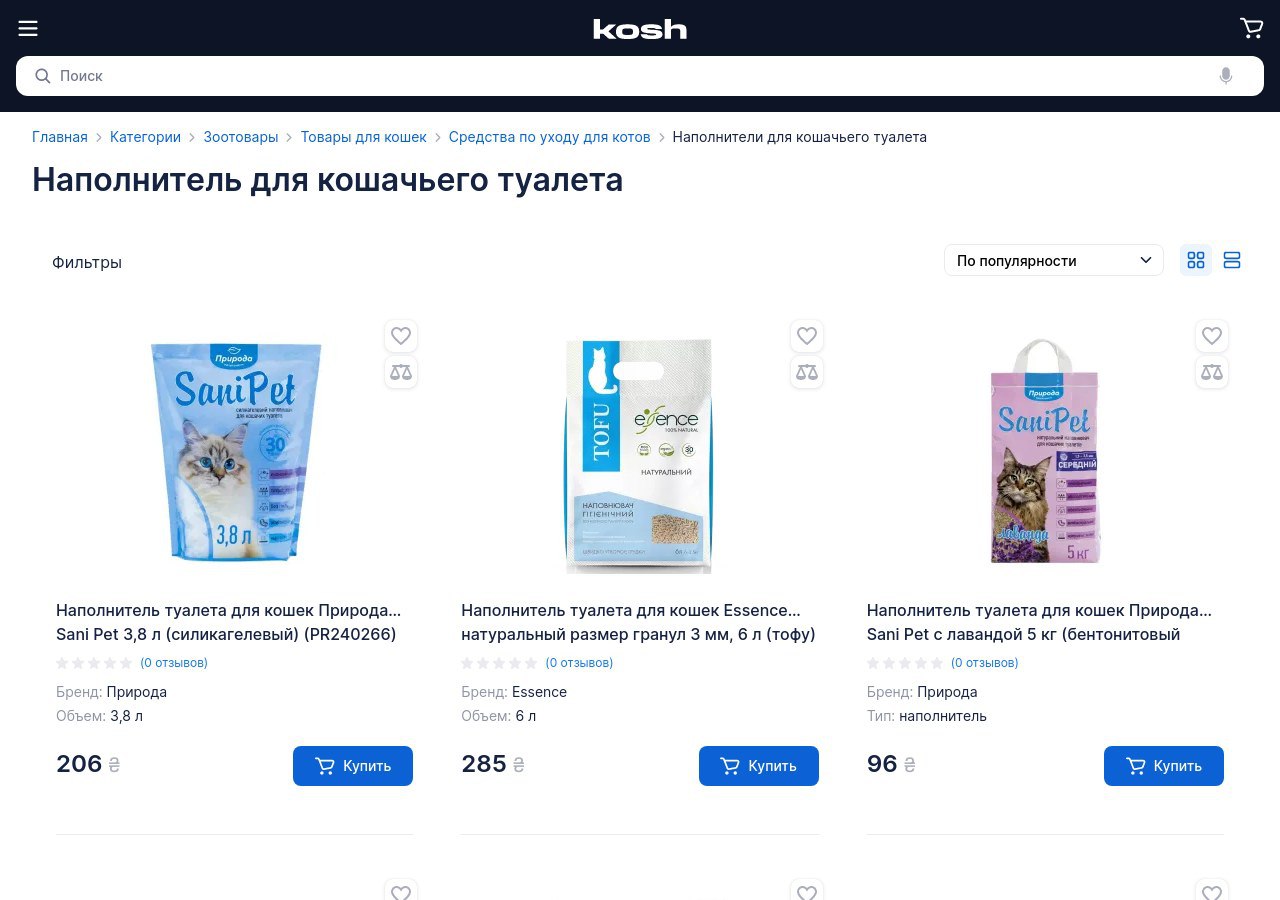This screenshot has width=1280, height=900.
Task: Open the shopping cart
Action: 1251,28
